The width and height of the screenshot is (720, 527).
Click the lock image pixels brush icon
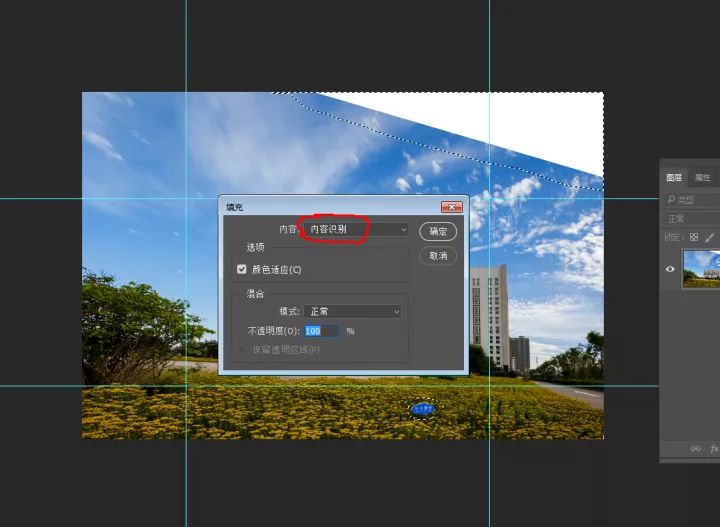[709, 237]
